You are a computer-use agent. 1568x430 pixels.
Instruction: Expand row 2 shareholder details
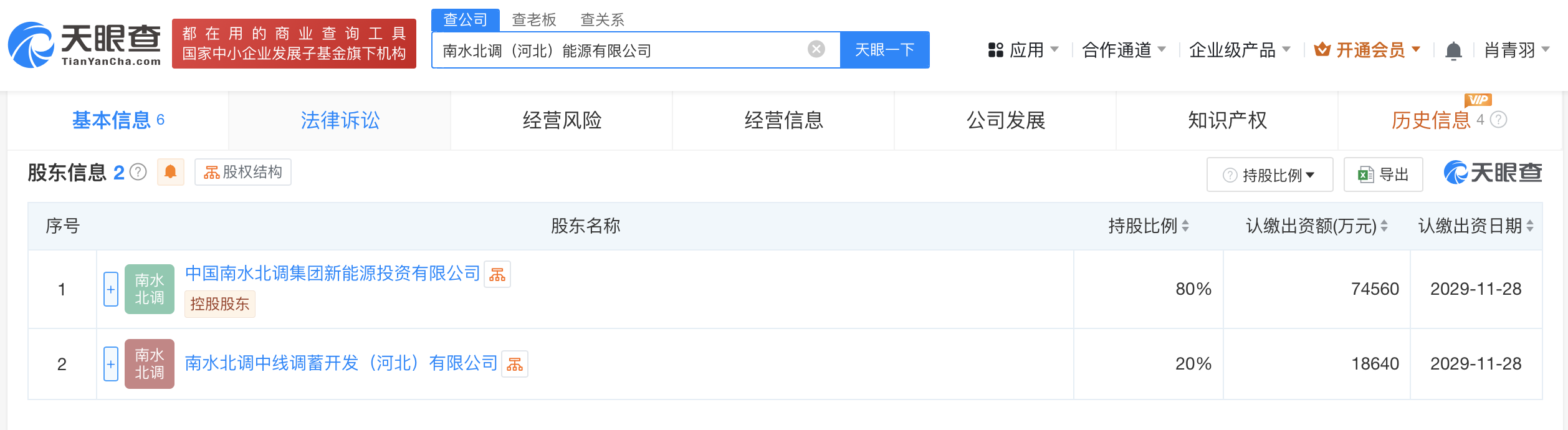tap(111, 364)
